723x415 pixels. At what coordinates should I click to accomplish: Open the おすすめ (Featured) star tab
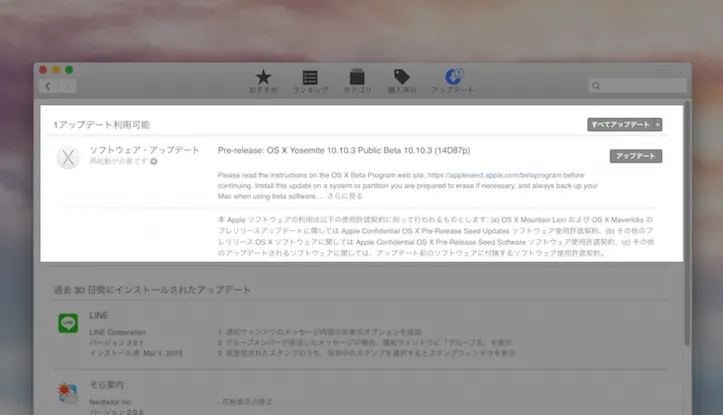pos(263,82)
